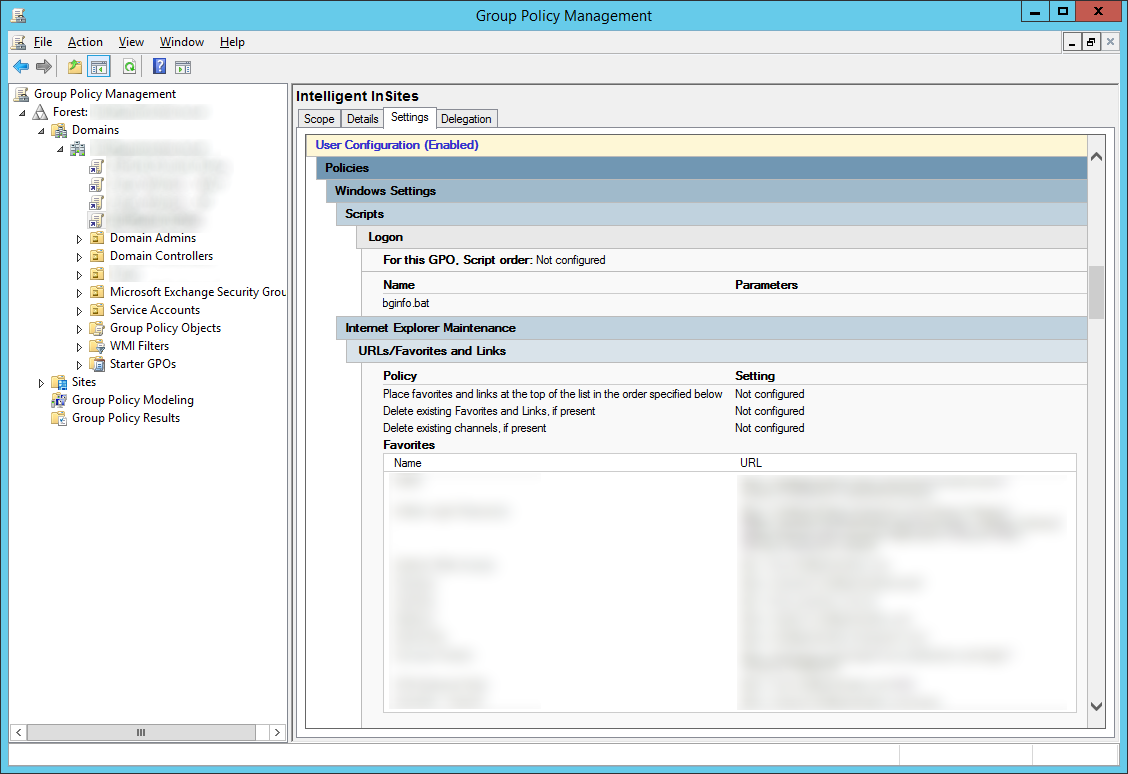Expand the WMI Filters node
The width and height of the screenshot is (1128, 774).
coord(79,347)
